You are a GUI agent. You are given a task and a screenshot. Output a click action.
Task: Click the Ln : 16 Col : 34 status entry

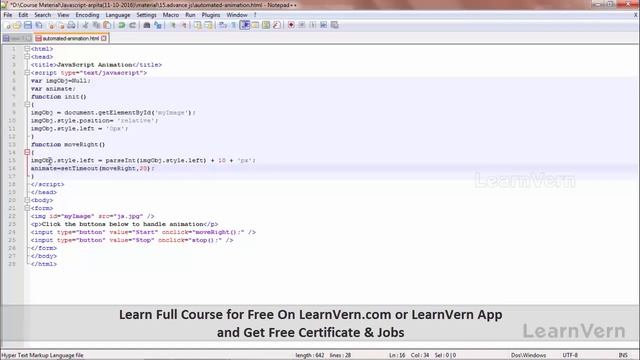[409, 355]
